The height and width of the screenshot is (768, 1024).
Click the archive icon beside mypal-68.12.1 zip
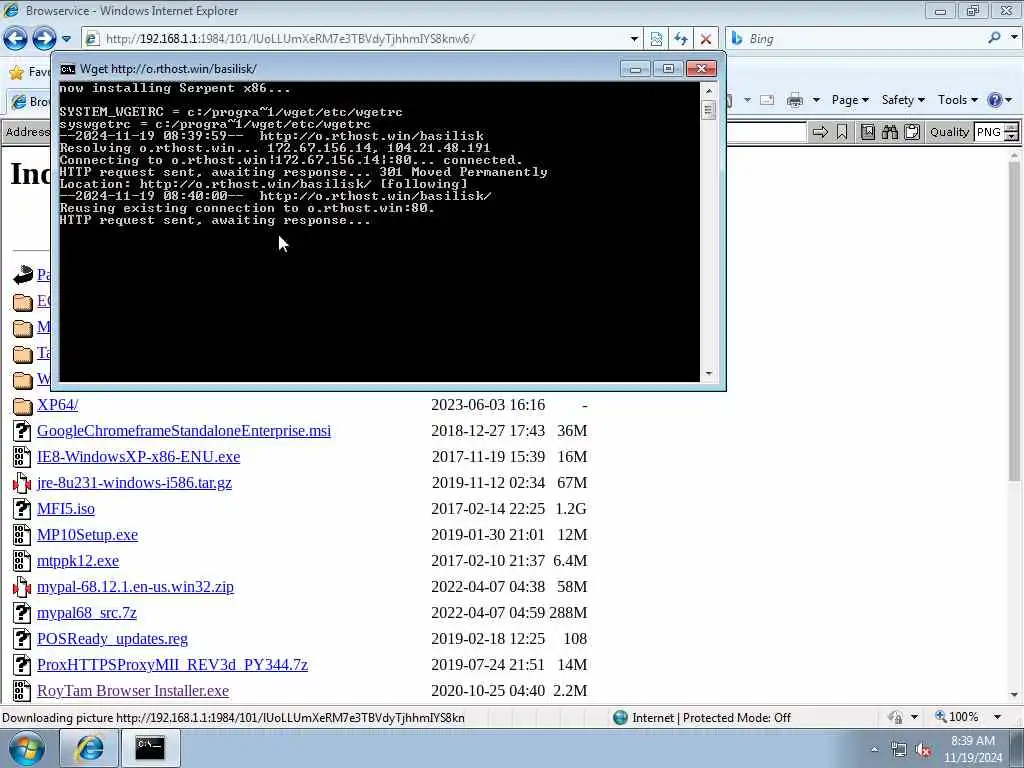(22, 587)
